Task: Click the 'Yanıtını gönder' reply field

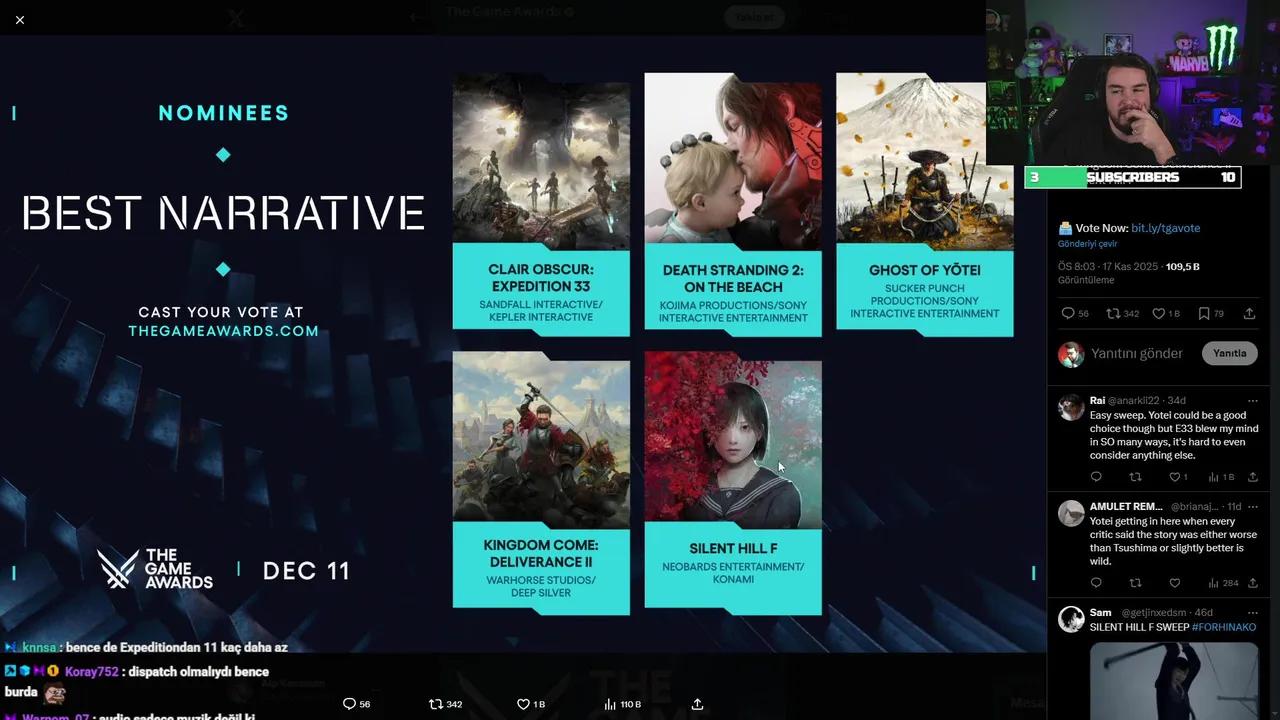Action: [1137, 353]
